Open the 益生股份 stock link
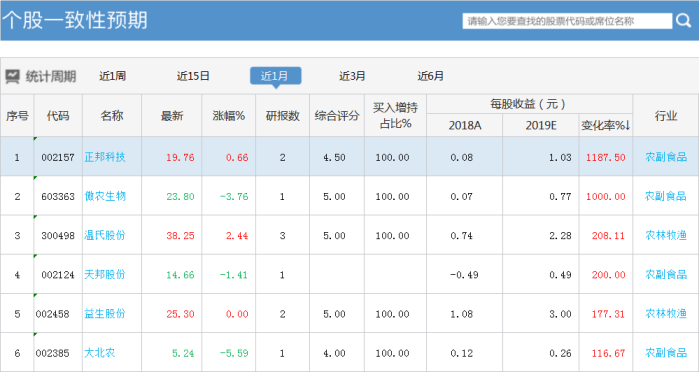 click(105, 314)
